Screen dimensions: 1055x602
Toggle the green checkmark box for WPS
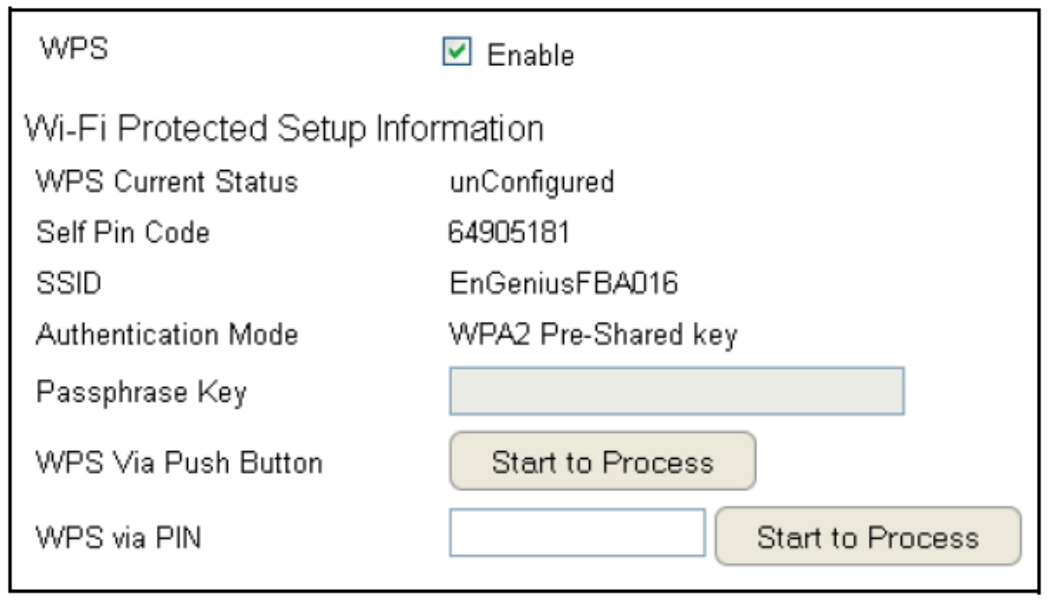pyautogui.click(x=455, y=54)
